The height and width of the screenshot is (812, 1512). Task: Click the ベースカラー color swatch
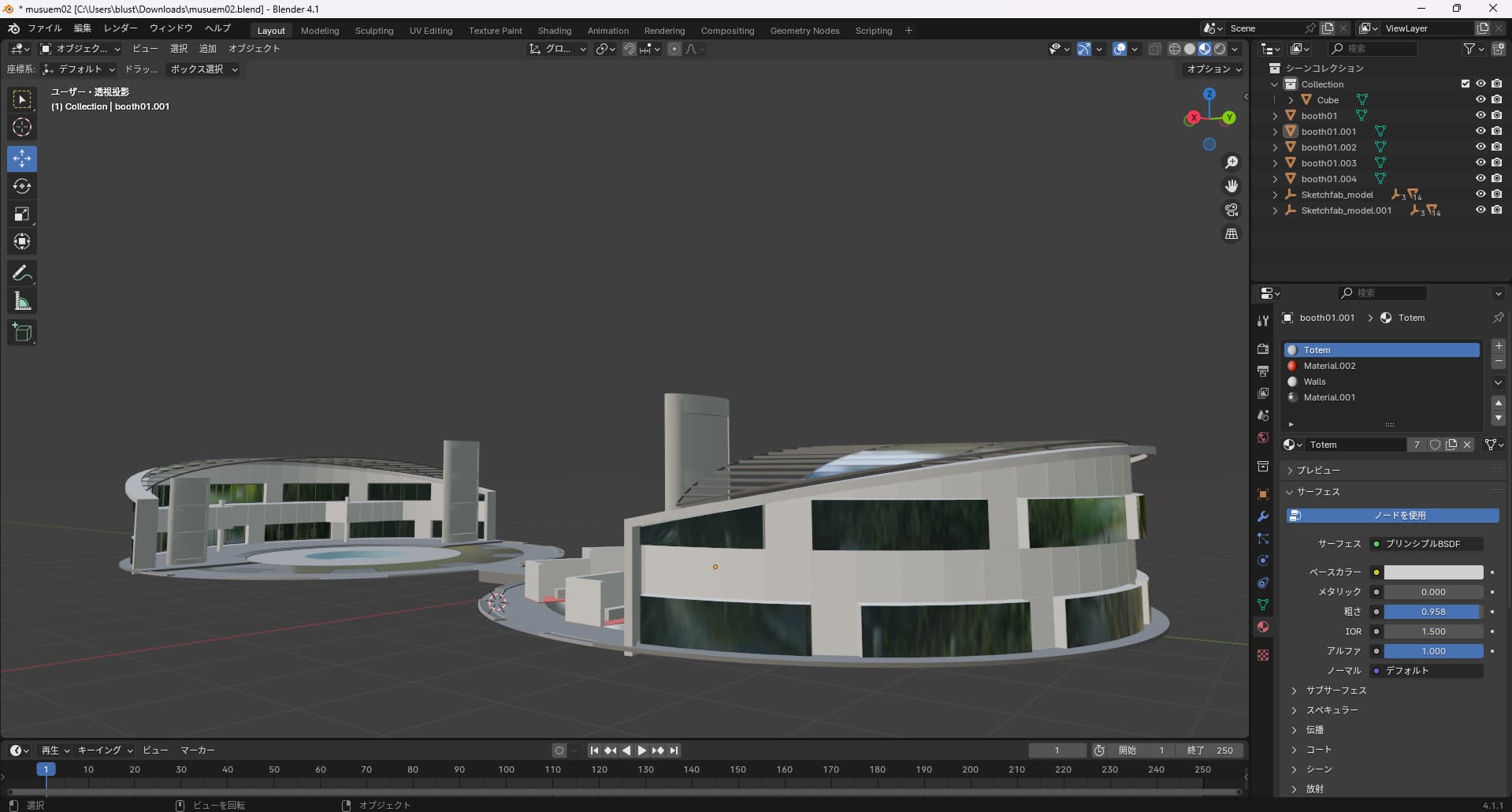(1432, 572)
